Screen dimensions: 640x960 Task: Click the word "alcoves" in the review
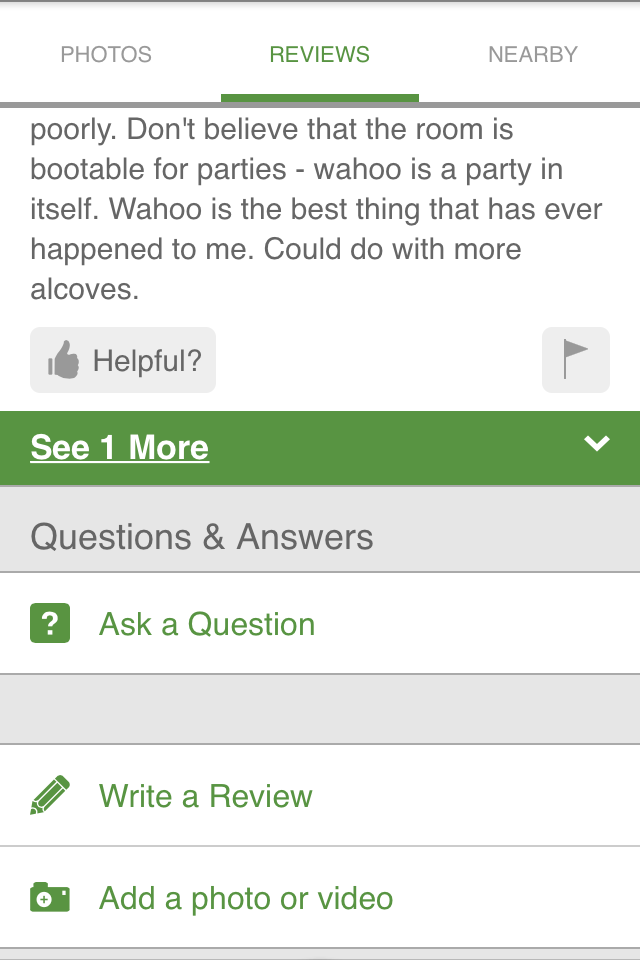point(83,290)
